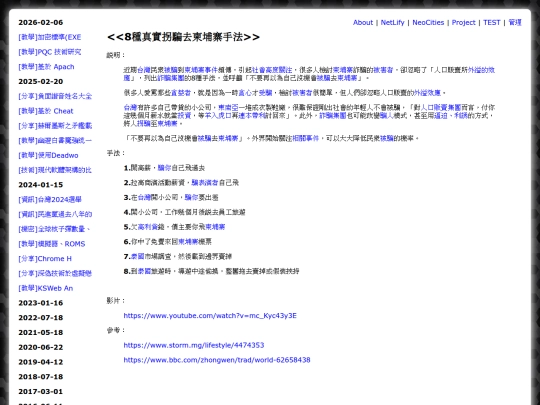Expand the 2022-07-18 date group
Image resolution: width=540 pixels, height=405 pixels.
coord(41,318)
